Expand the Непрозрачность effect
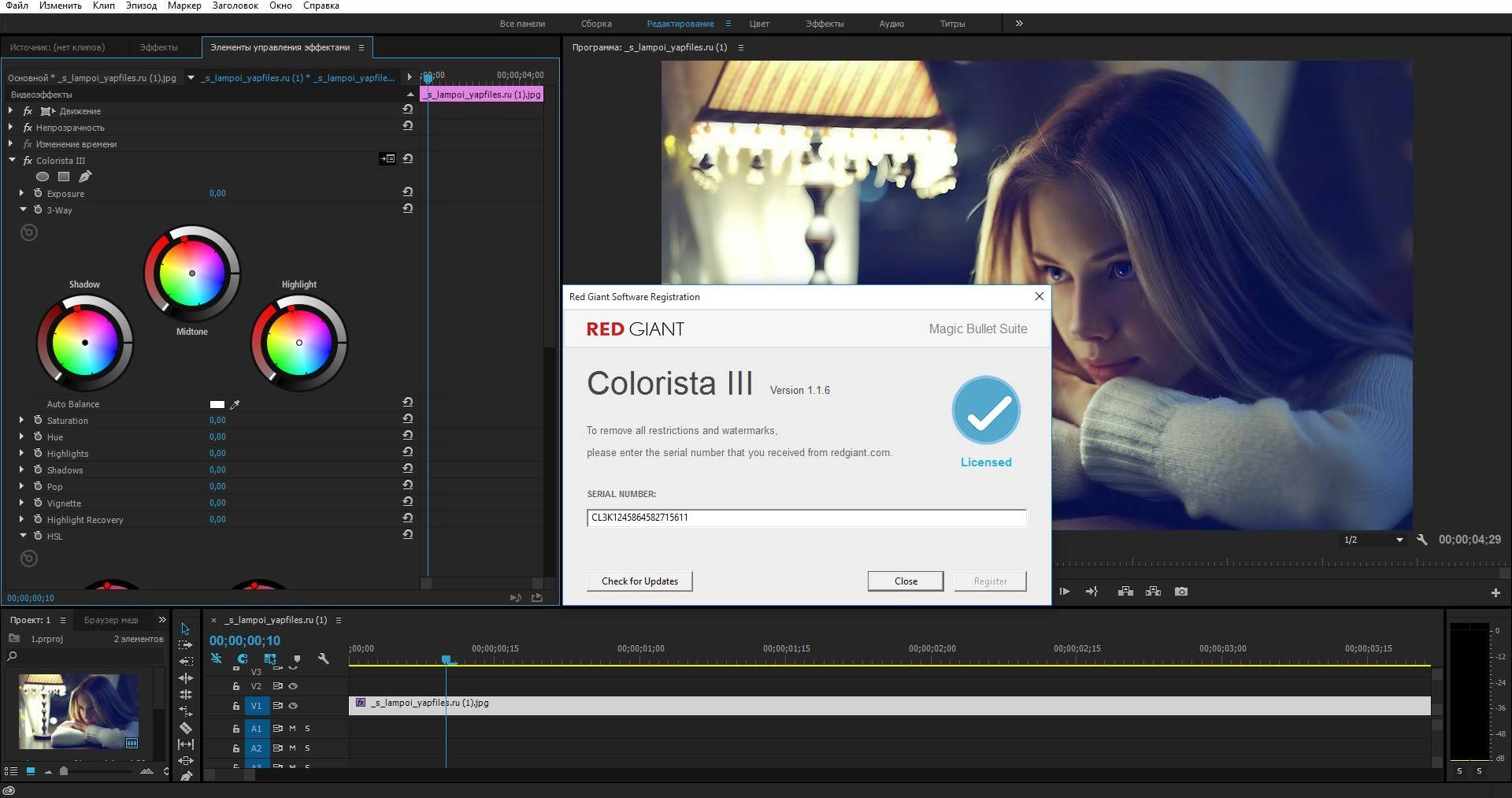This screenshot has height=798, width=1512. [10, 127]
